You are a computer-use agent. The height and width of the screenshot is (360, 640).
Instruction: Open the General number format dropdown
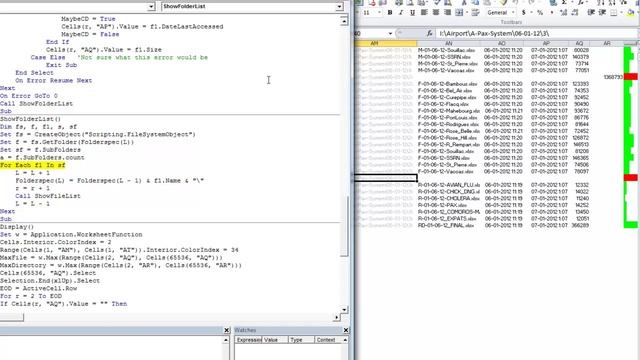(513, 13)
